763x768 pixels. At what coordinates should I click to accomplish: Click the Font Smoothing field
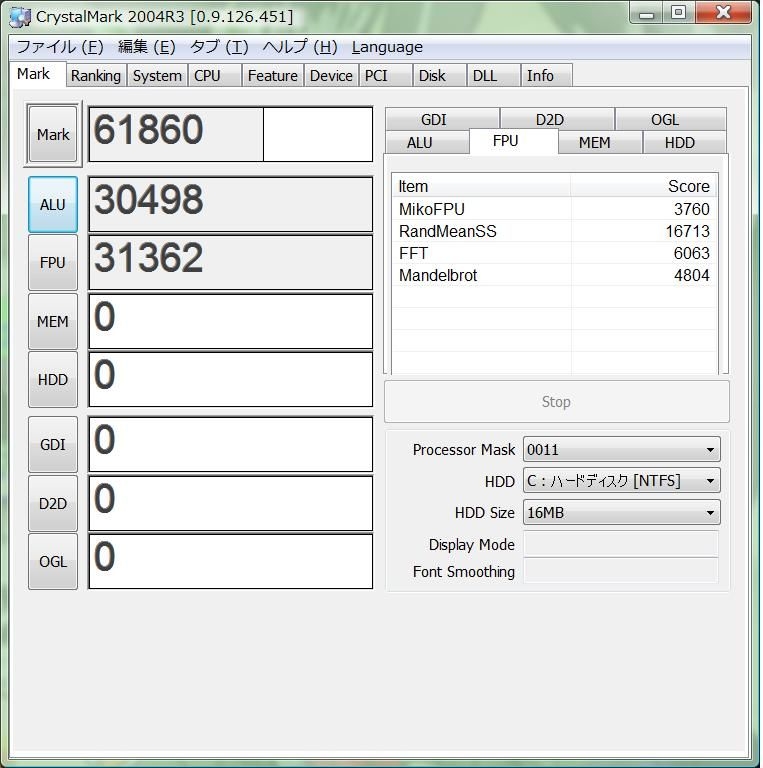621,571
